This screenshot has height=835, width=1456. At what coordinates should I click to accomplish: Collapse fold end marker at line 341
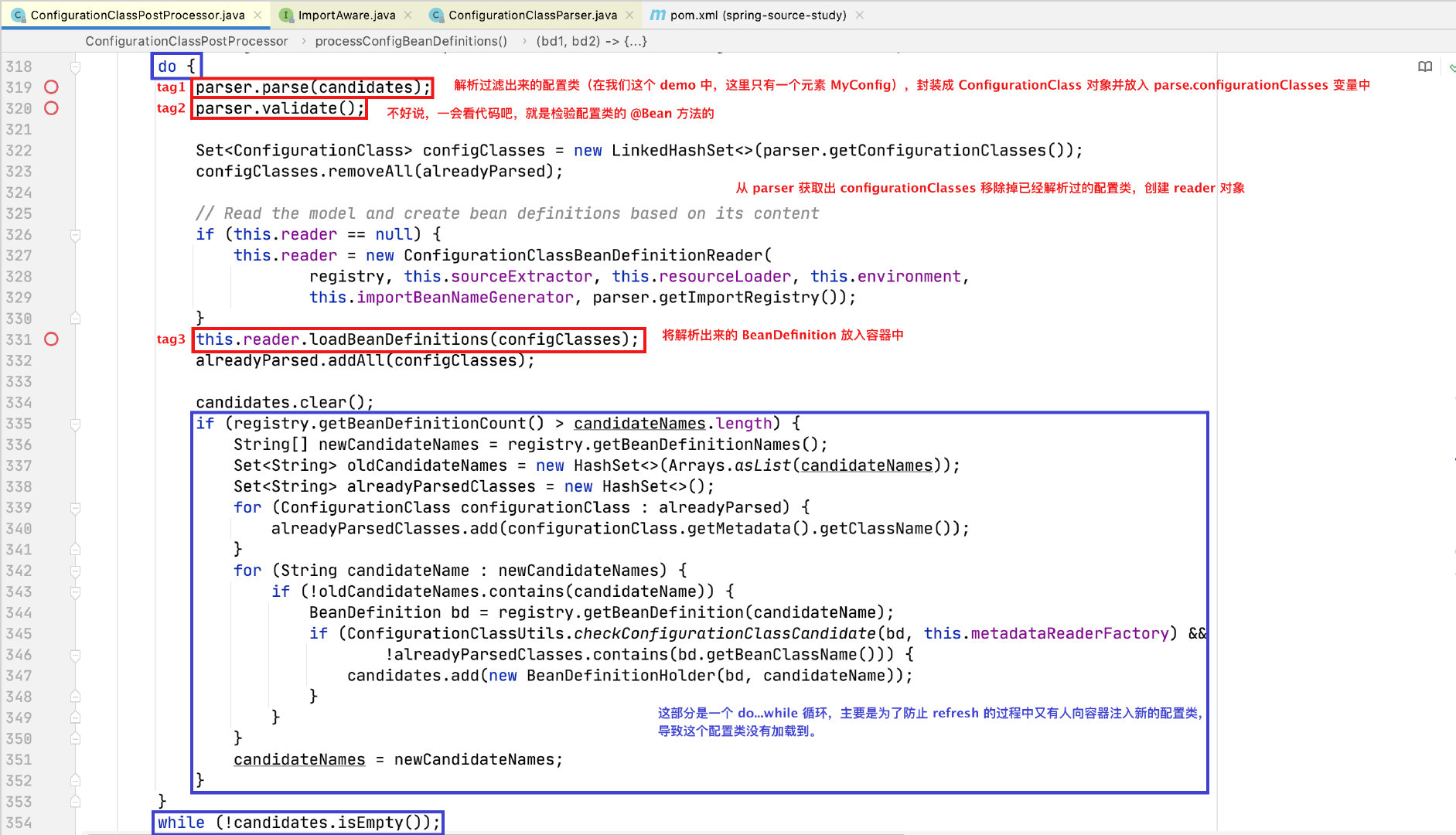[75, 550]
